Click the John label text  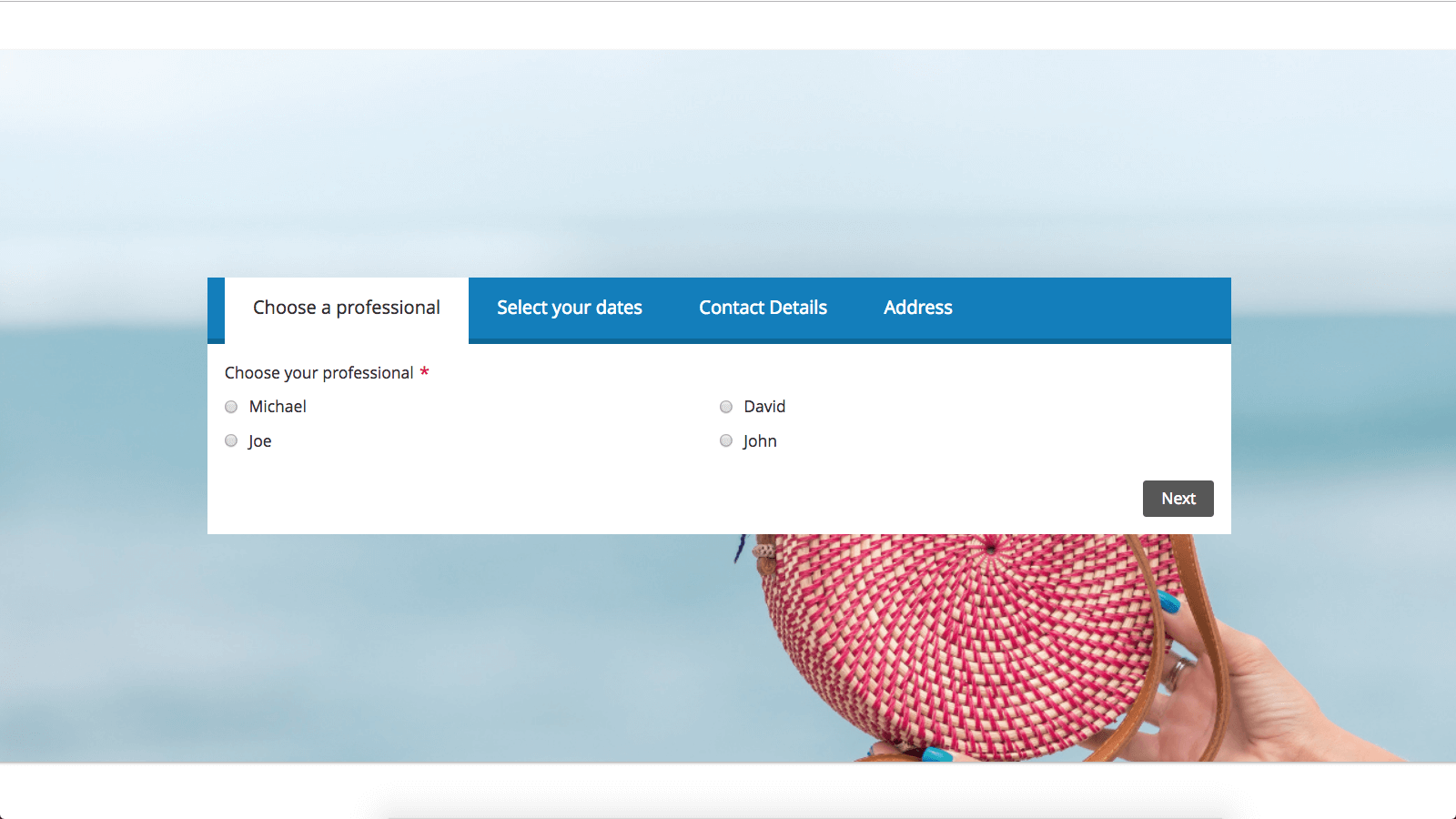pyautogui.click(x=759, y=440)
